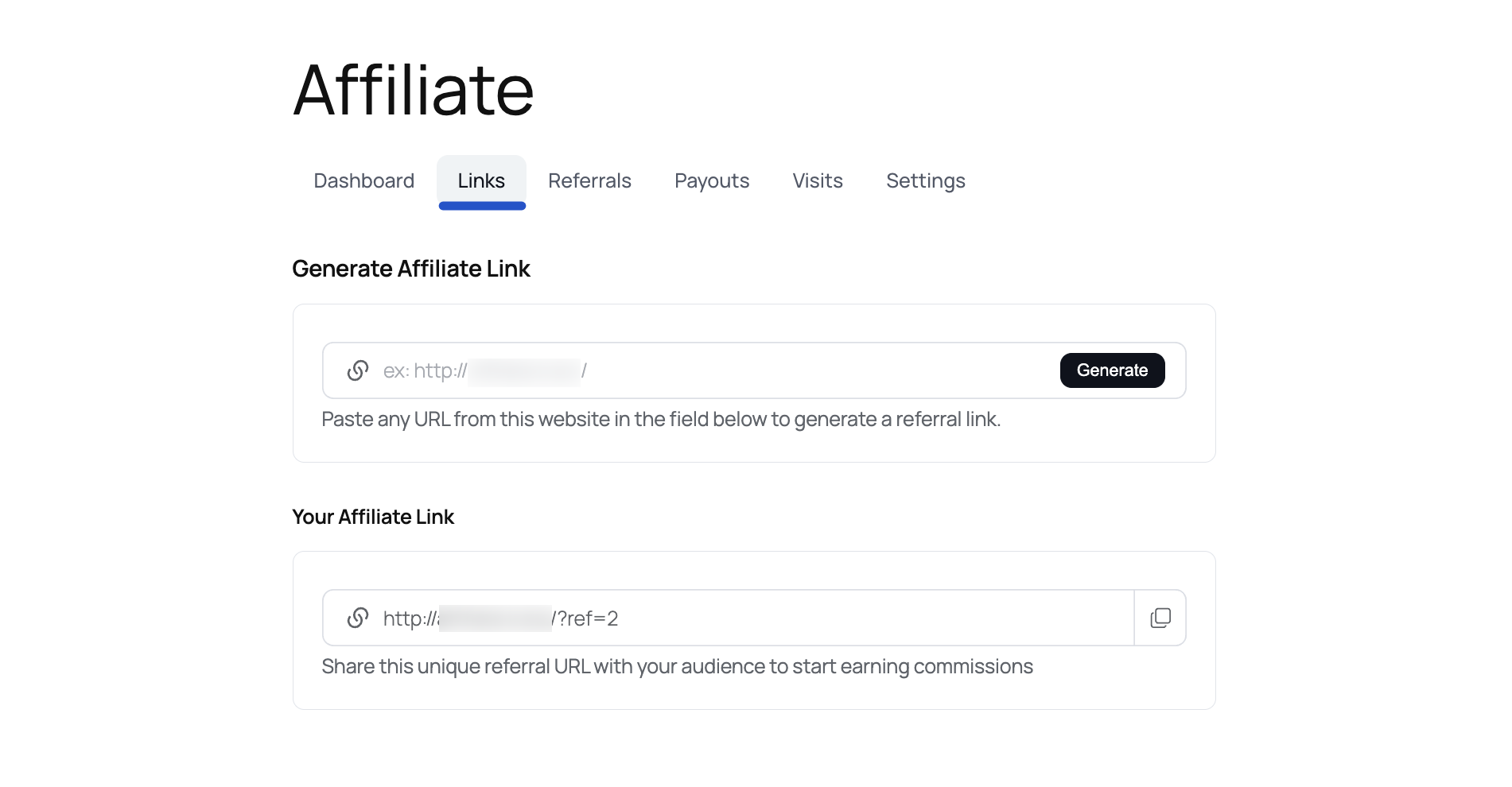
Task: Copy the affiliate link using the duplicate icon
Action: (x=1160, y=618)
